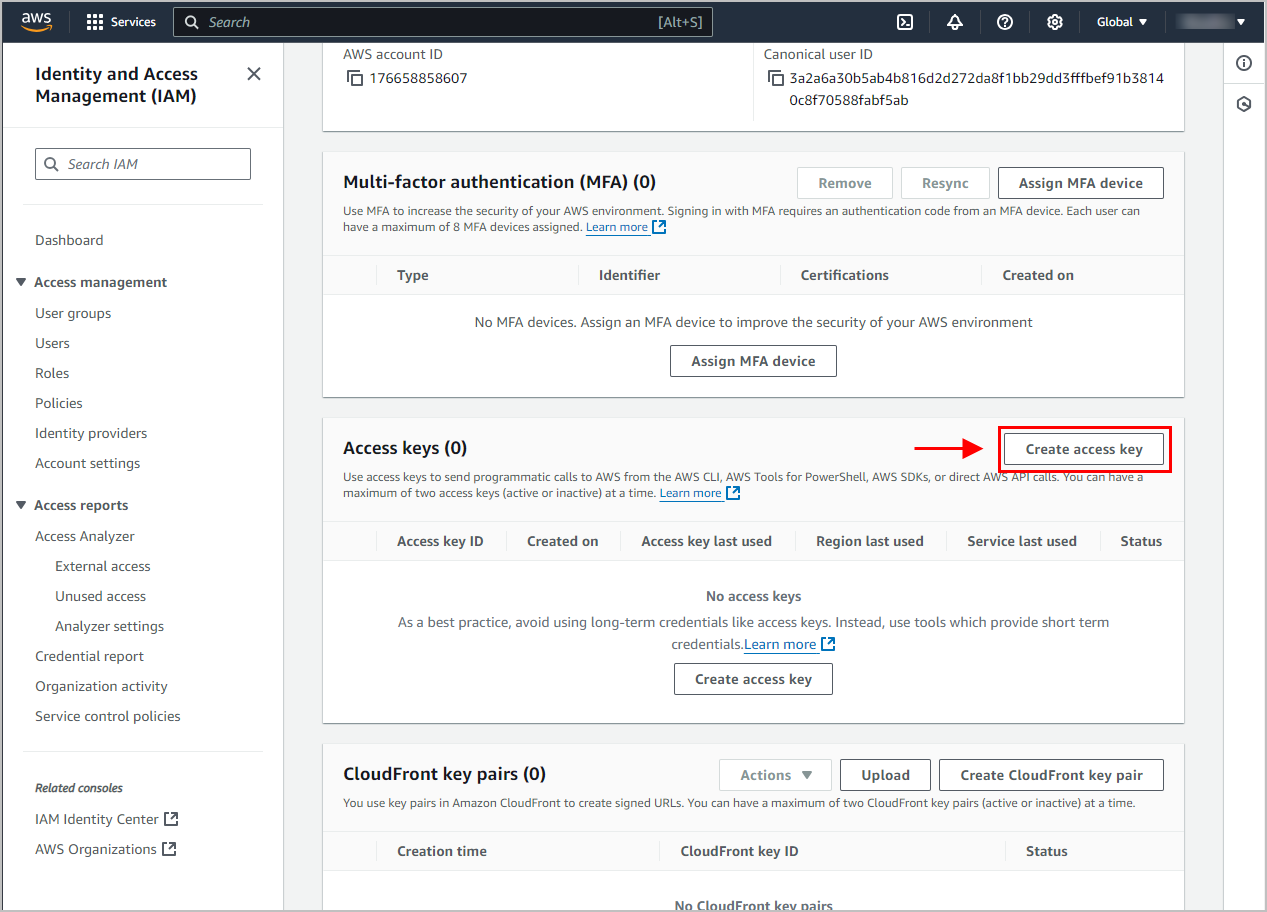Open the settings gear icon
Image resolution: width=1267 pixels, height=912 pixels.
[1054, 22]
